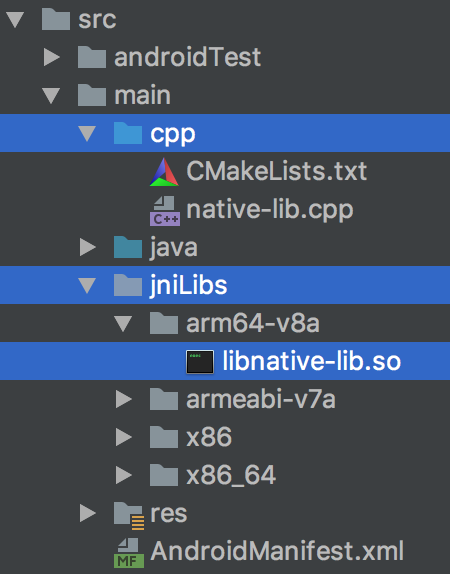Click the jniLibs folder icon
The width and height of the screenshot is (450, 574).
128,285
